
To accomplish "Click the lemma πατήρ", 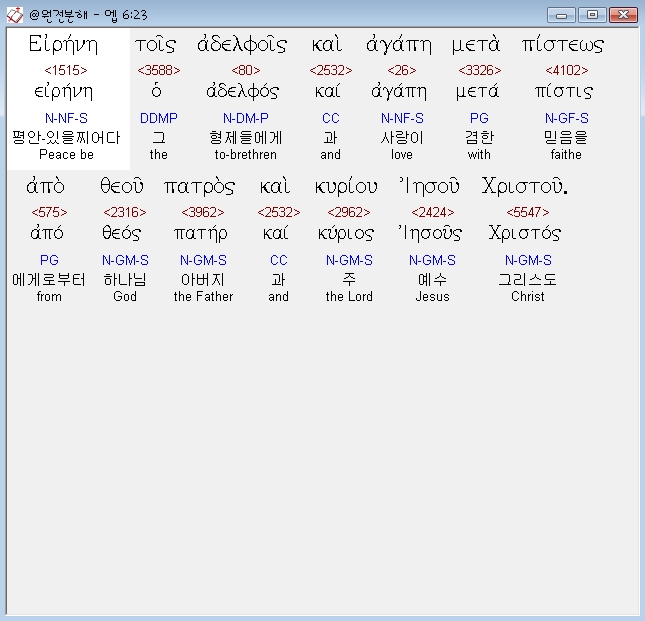I will coord(200,233).
